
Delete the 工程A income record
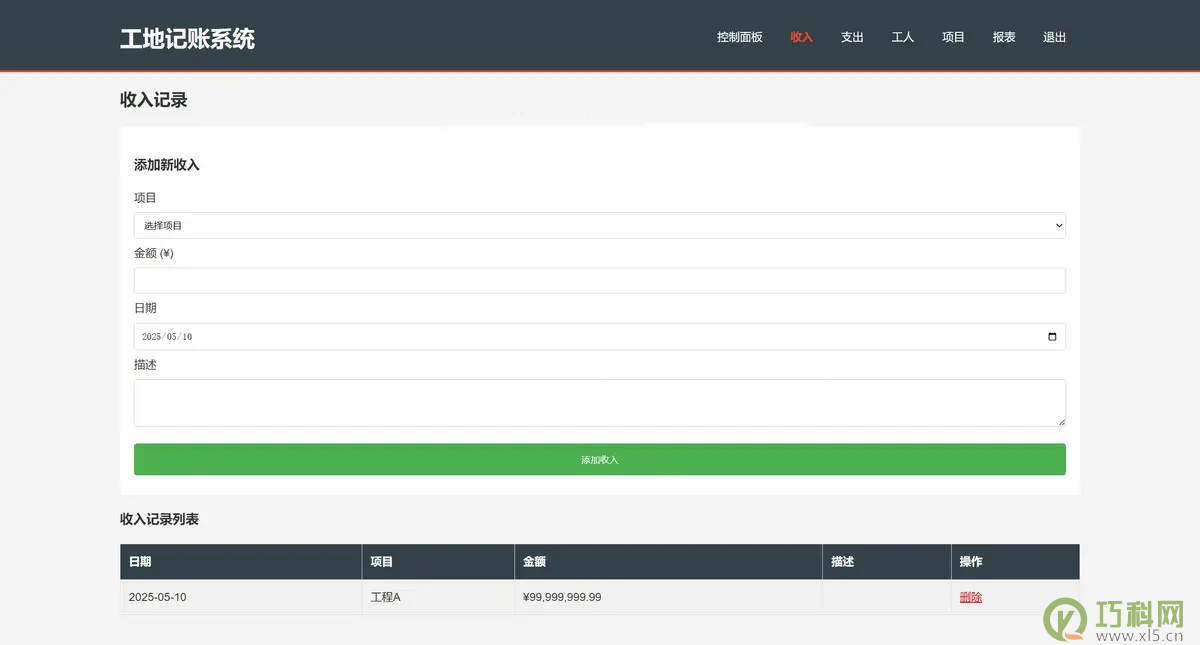click(971, 597)
